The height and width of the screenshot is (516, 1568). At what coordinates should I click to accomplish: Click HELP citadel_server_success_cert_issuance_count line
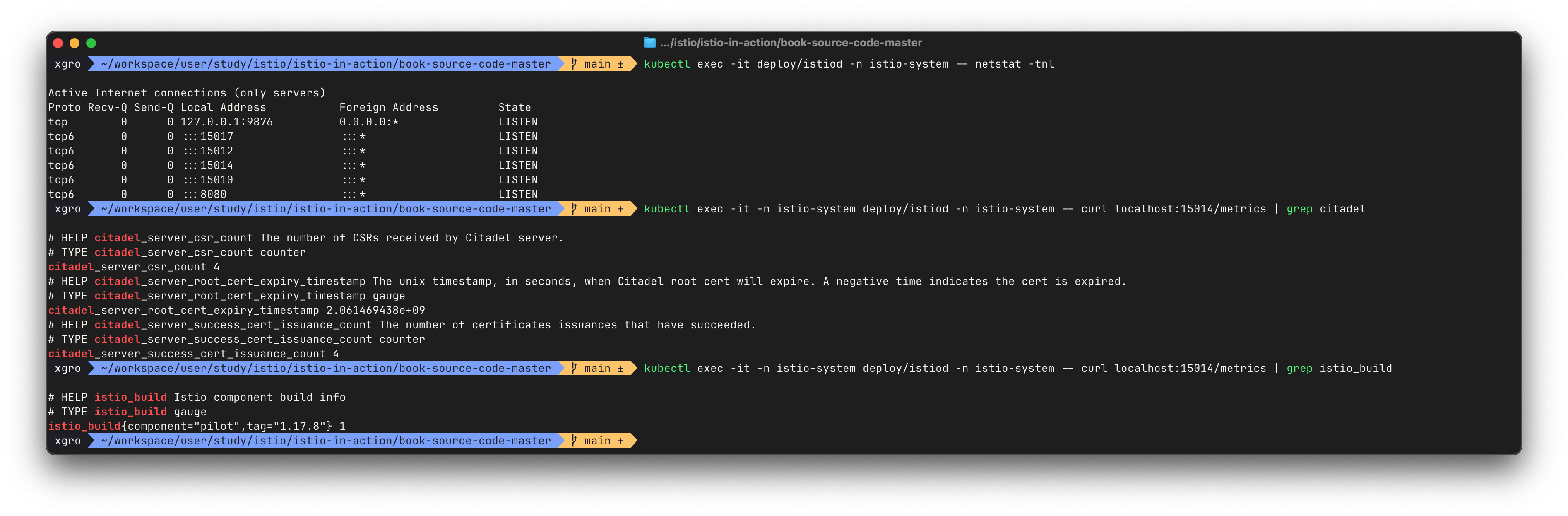click(x=402, y=326)
